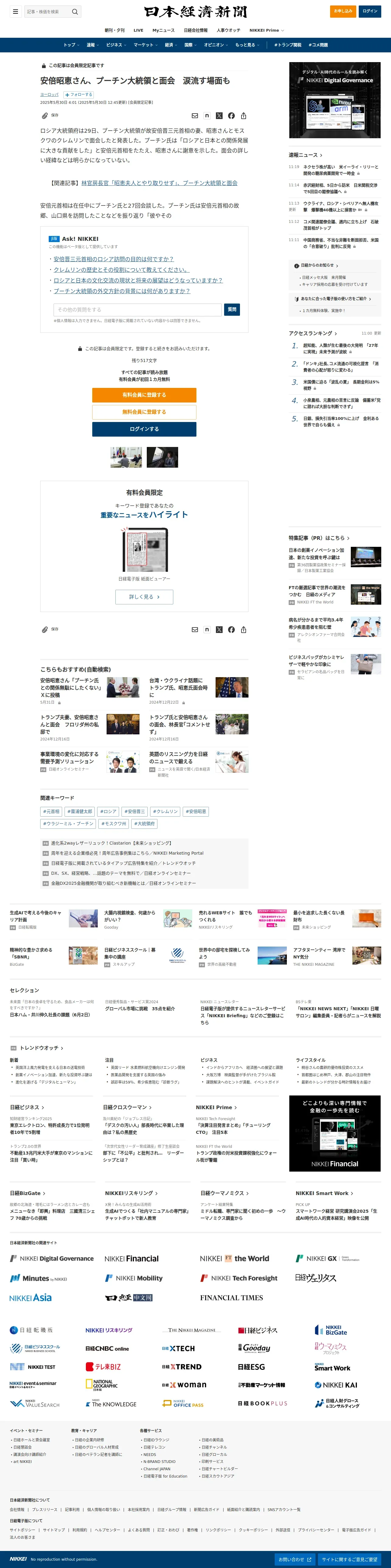
Task: Open the テレ東BIZ logo
Action: coord(104,1366)
